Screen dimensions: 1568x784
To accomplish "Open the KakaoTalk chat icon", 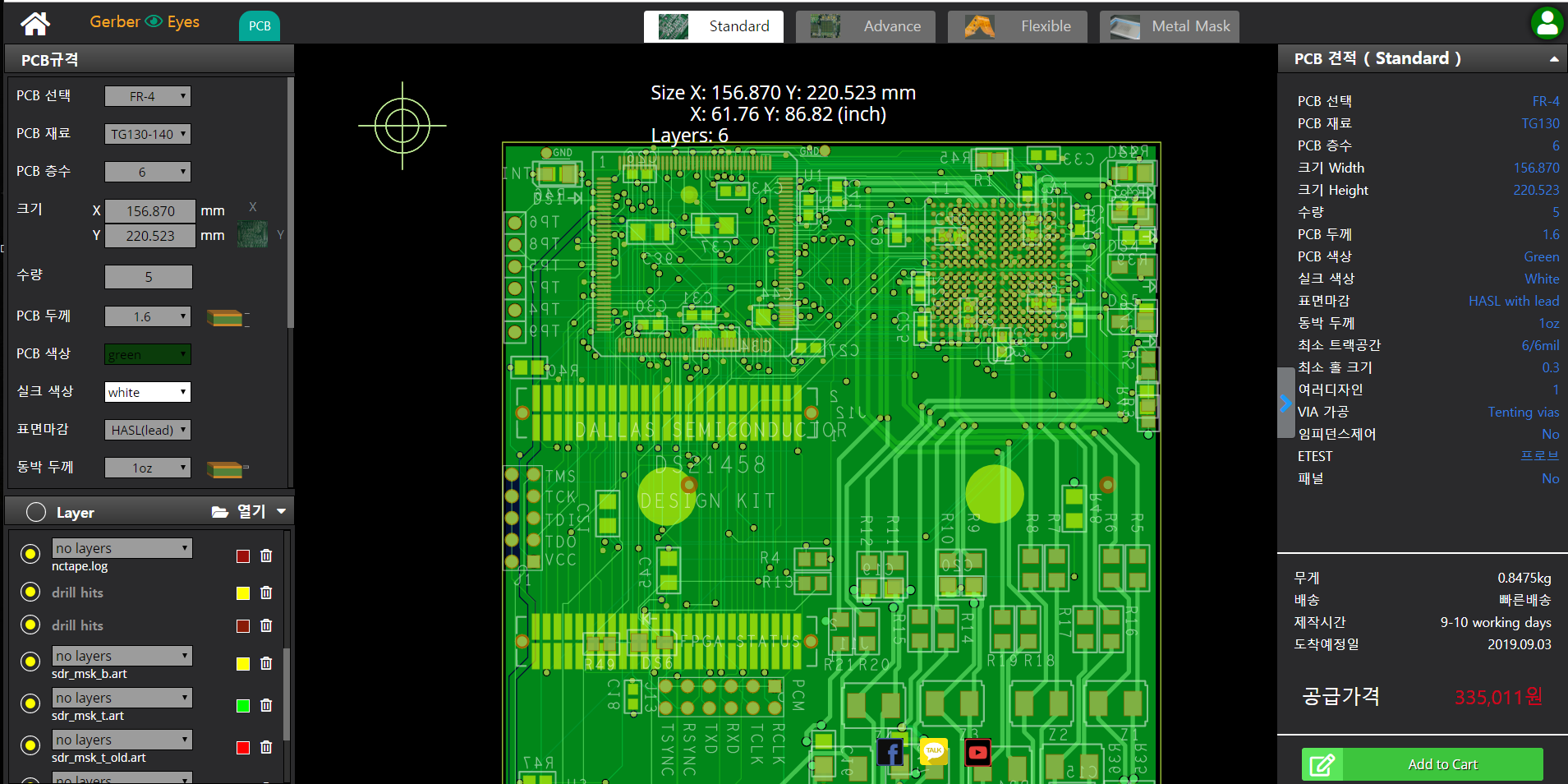I will [x=934, y=752].
